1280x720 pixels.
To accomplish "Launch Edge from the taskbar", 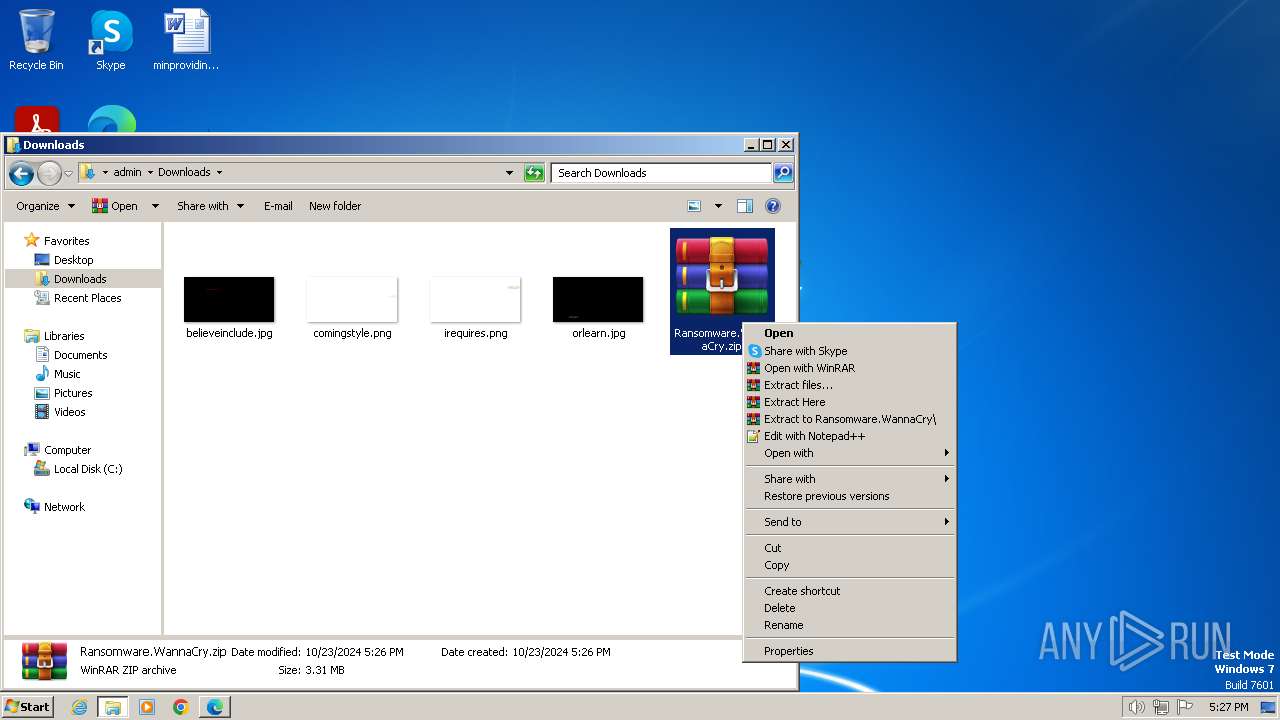I will click(215, 707).
